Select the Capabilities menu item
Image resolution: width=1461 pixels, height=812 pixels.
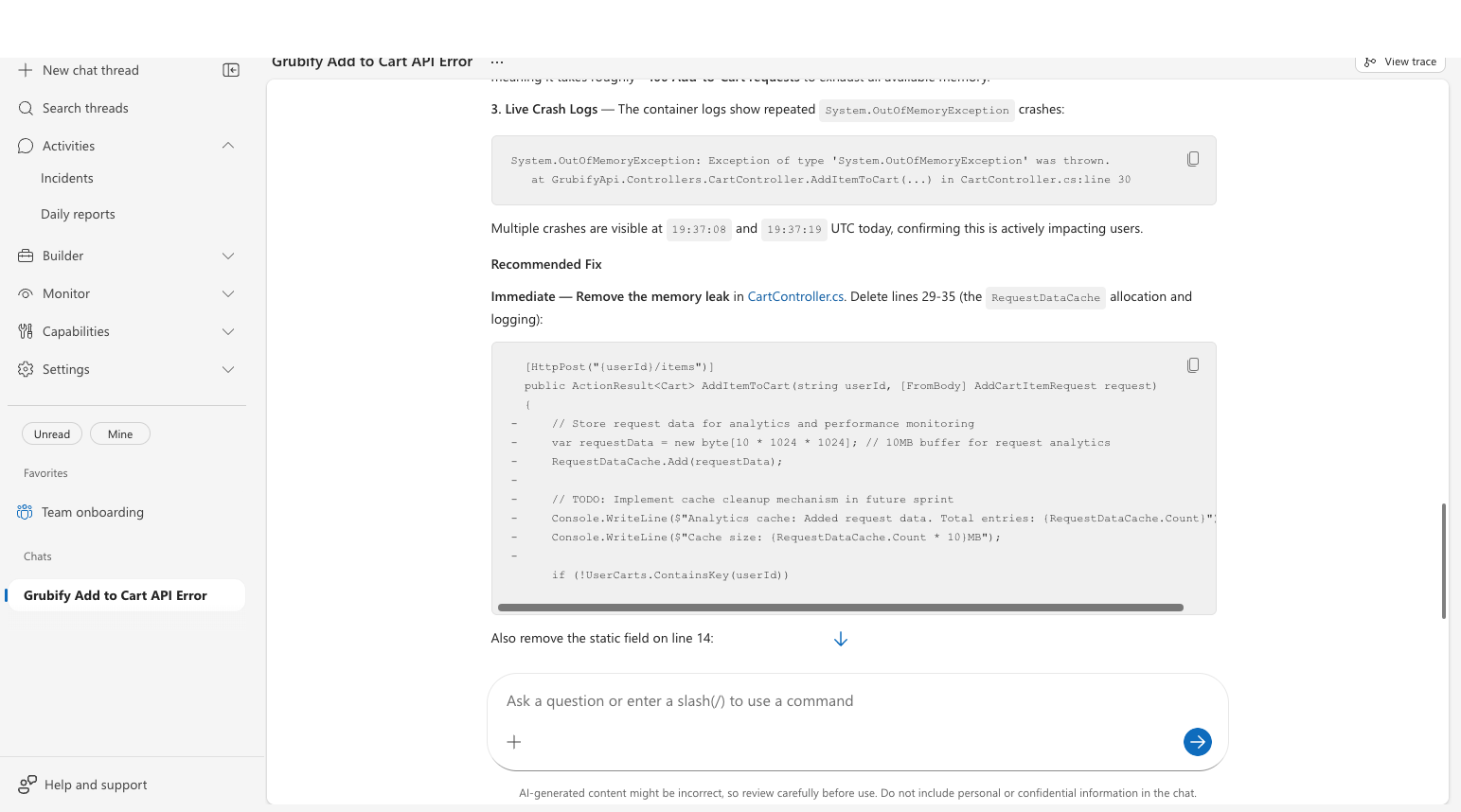126,331
